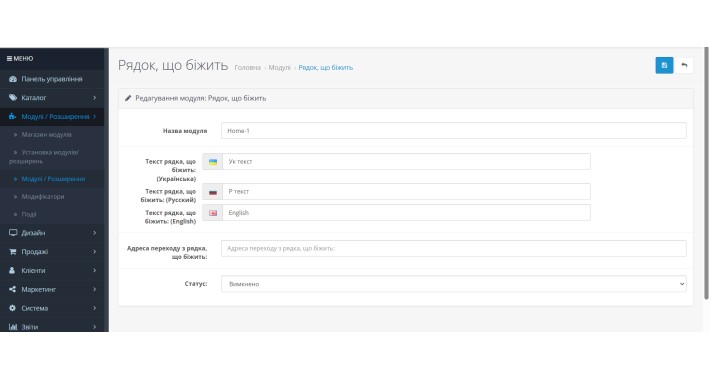Collapse the Модулі / Розширення chevron
This screenshot has height=380, width=710.
click(95, 116)
